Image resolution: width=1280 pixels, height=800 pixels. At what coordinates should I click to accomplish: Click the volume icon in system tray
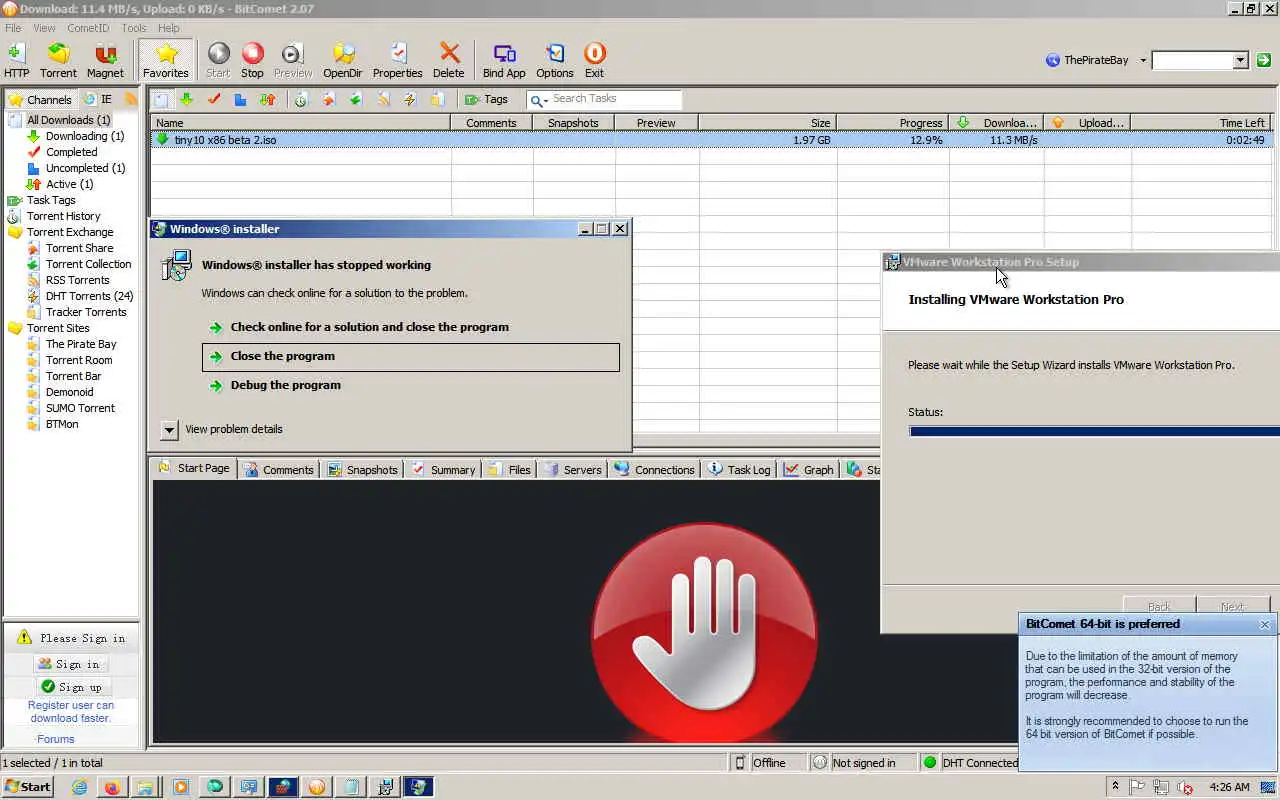pyautogui.click(x=1186, y=787)
